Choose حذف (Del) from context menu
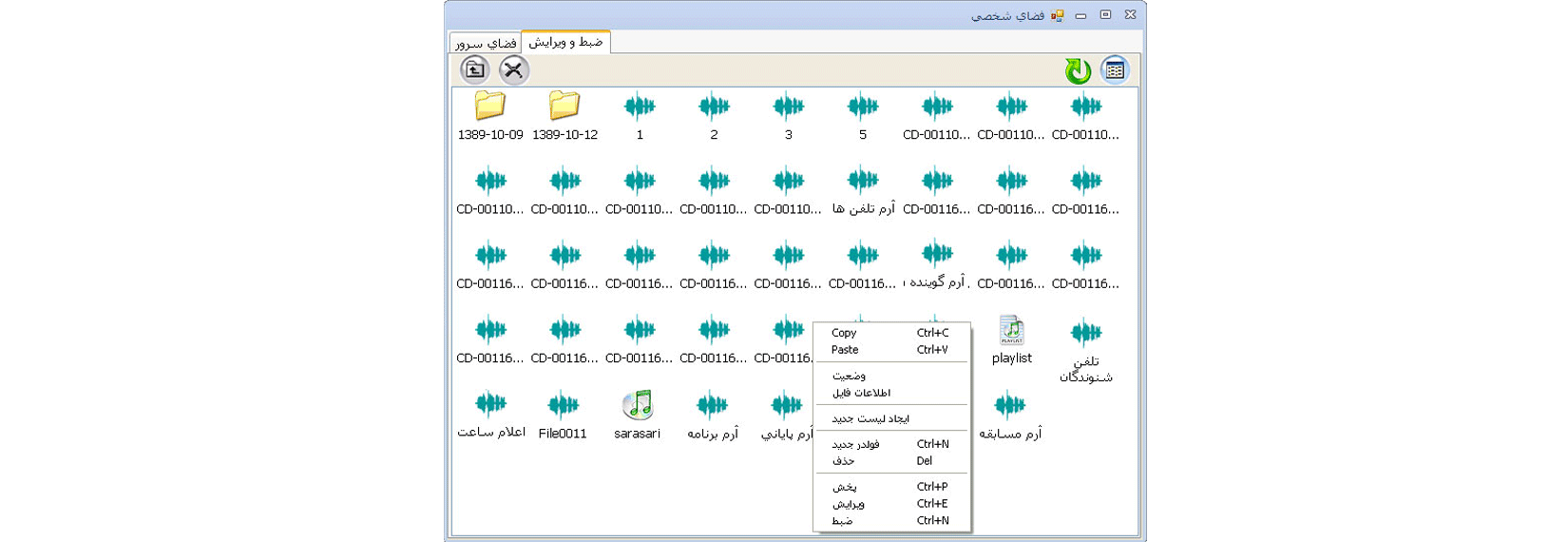Viewport: 1568px width, 542px height. point(843,461)
